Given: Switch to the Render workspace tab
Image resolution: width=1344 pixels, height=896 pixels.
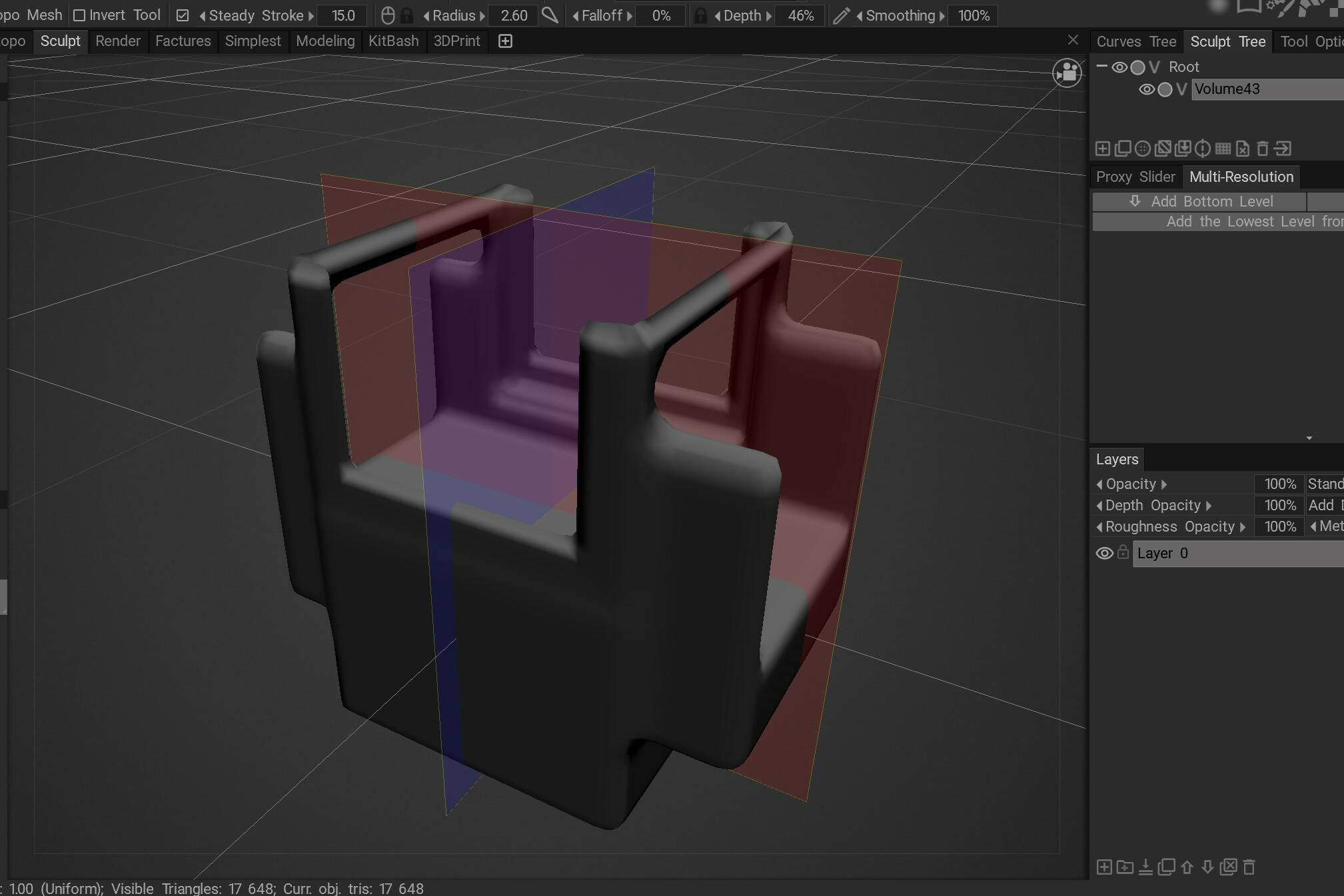Looking at the screenshot, I should (x=118, y=41).
